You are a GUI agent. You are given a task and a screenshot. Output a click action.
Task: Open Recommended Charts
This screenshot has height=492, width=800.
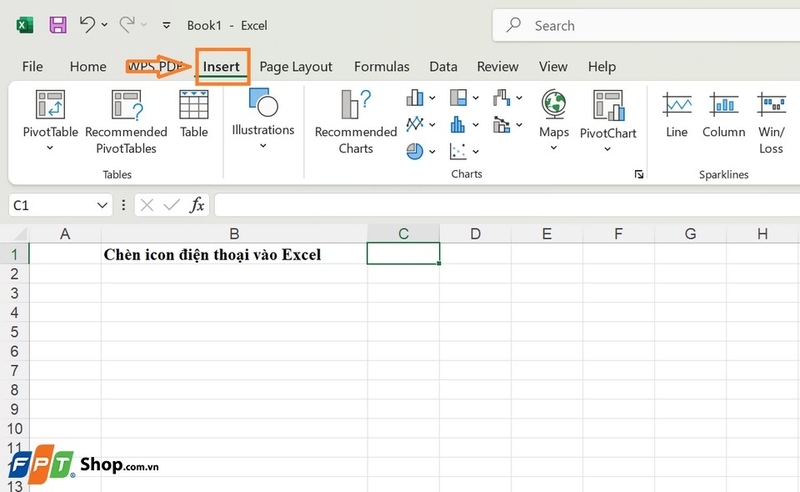click(x=356, y=121)
